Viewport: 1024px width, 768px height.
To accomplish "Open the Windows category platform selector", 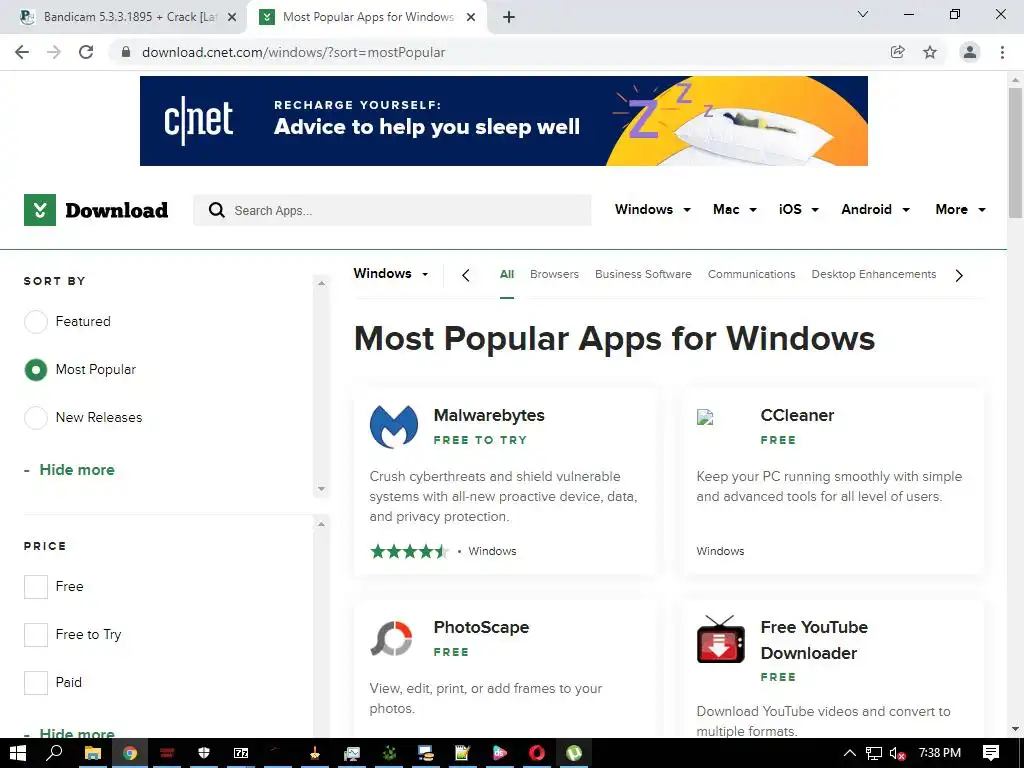I will click(391, 274).
